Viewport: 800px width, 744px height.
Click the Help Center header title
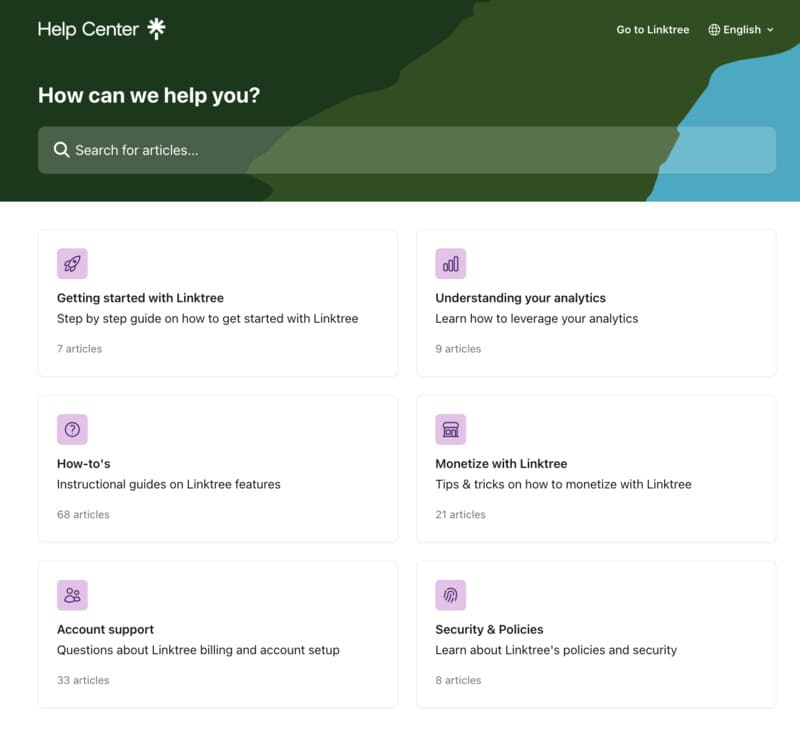click(x=88, y=29)
